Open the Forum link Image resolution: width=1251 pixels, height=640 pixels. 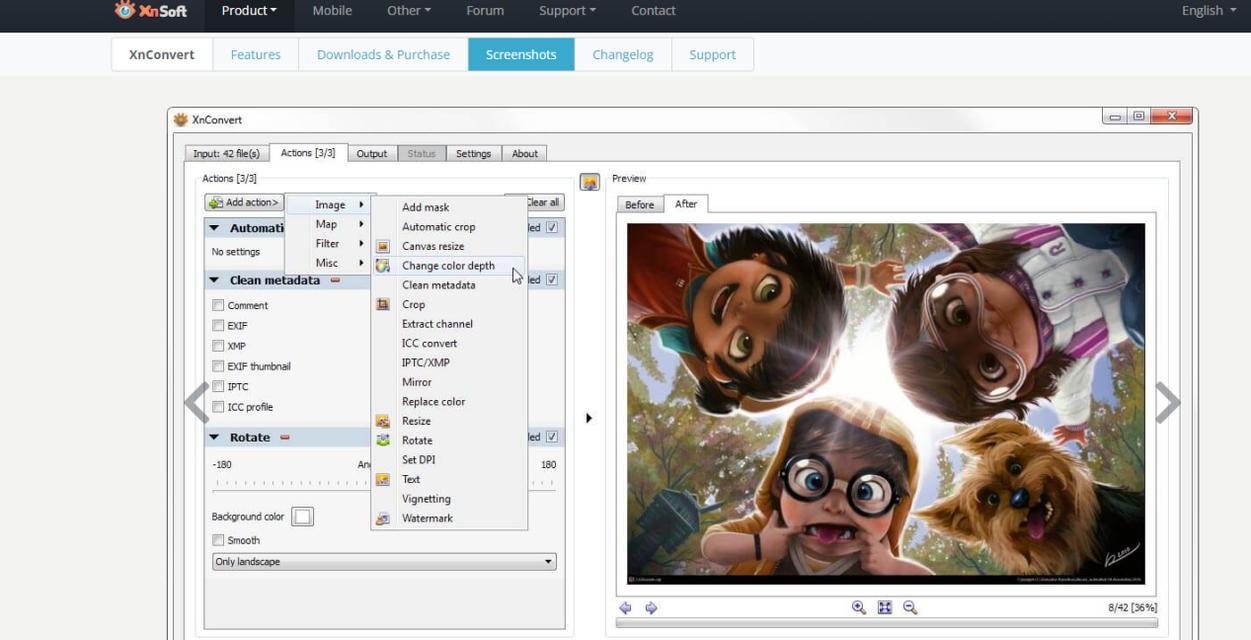pos(485,10)
